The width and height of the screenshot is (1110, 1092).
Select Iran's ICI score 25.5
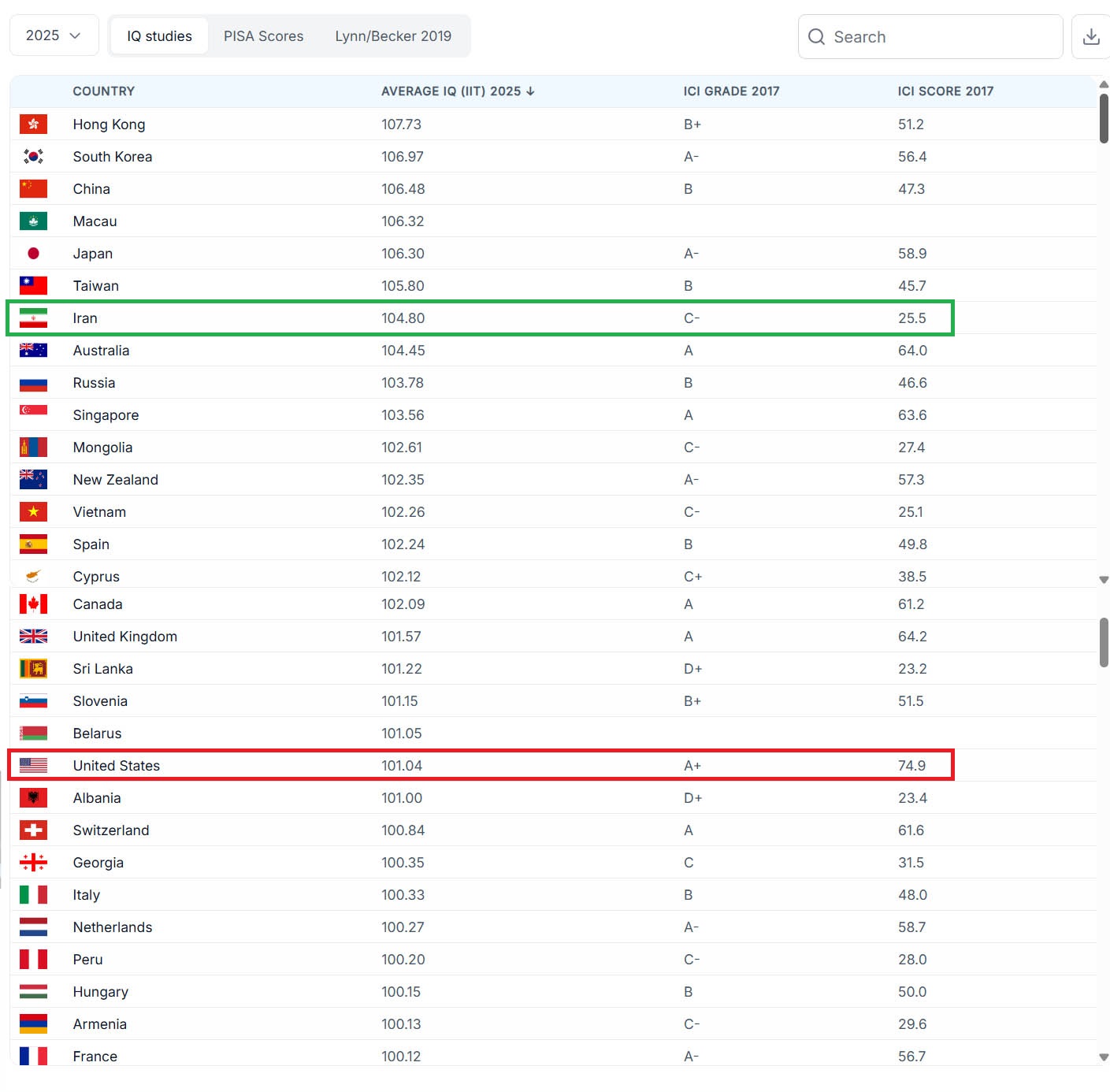pyautogui.click(x=912, y=318)
